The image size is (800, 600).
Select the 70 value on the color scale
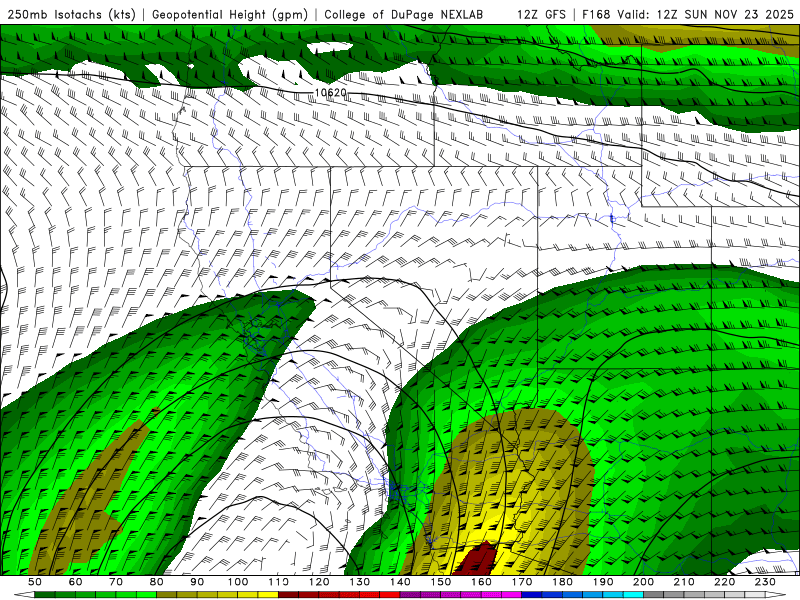116,582
